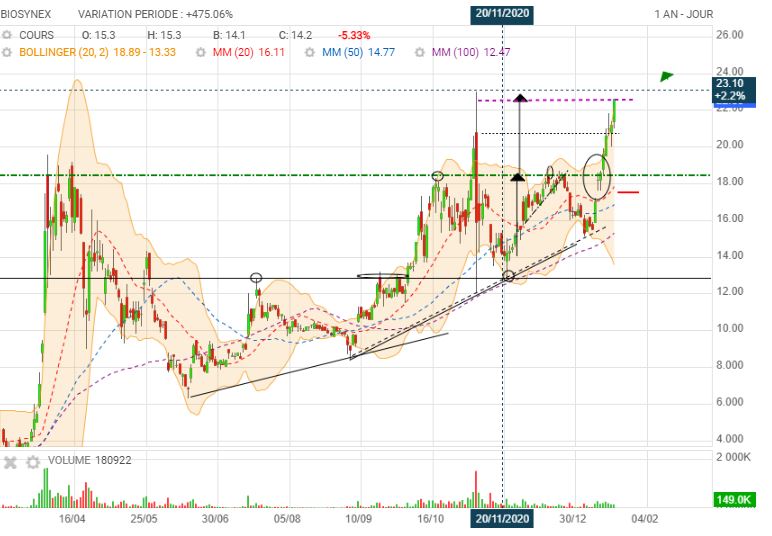Image resolution: width=772 pixels, height=536 pixels.
Task: Click the 25/05 date axis label
Action: (x=144, y=519)
